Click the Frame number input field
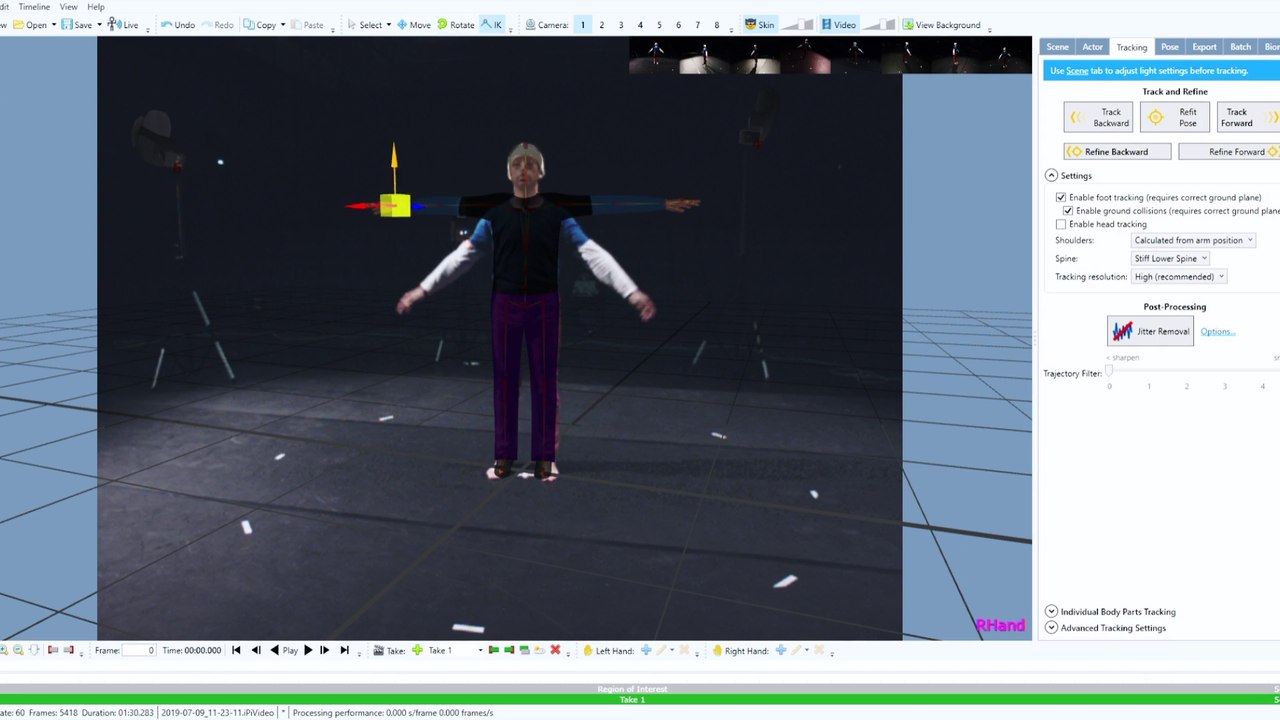This screenshot has width=1280, height=720. (x=139, y=650)
